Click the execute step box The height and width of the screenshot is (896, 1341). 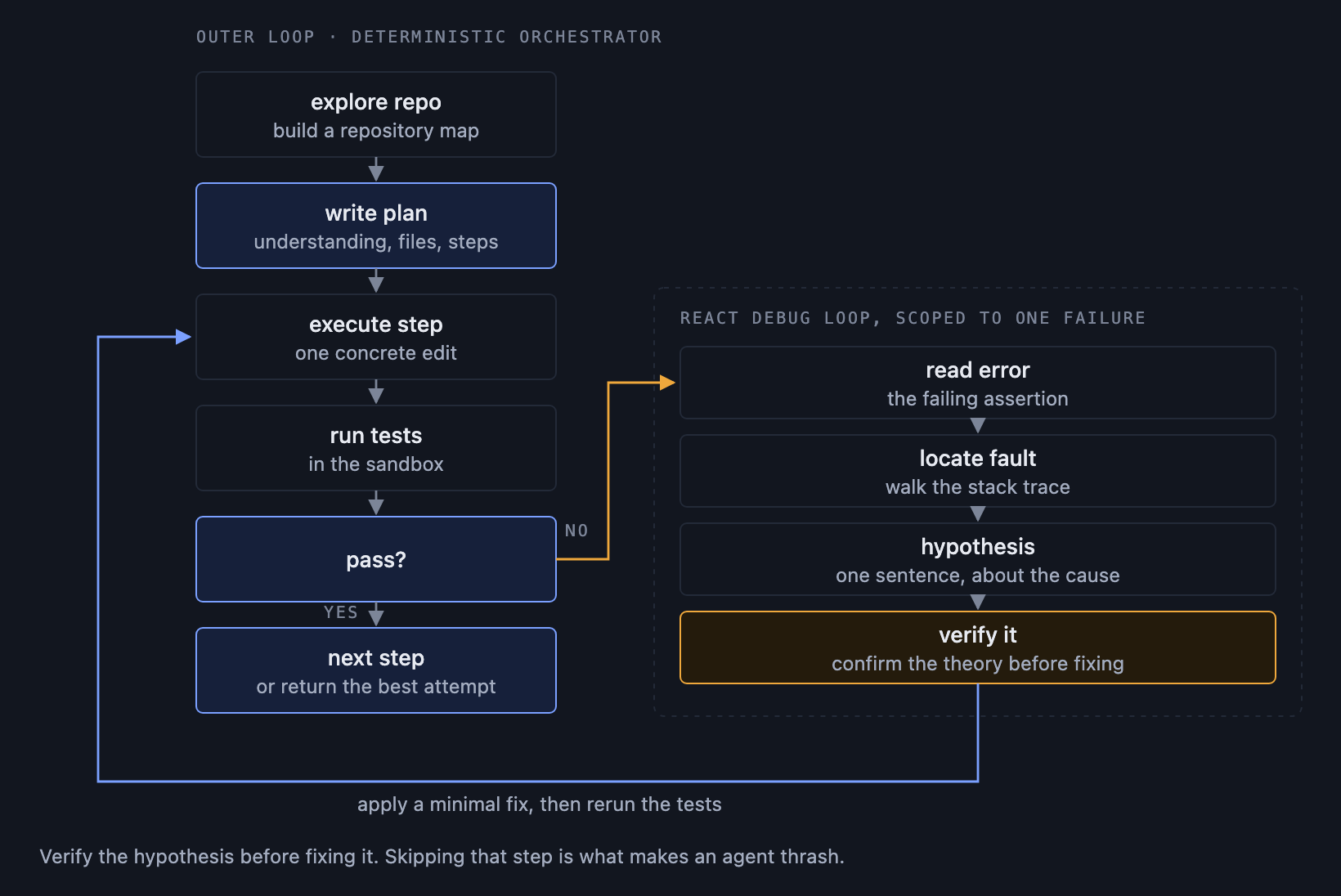[376, 337]
